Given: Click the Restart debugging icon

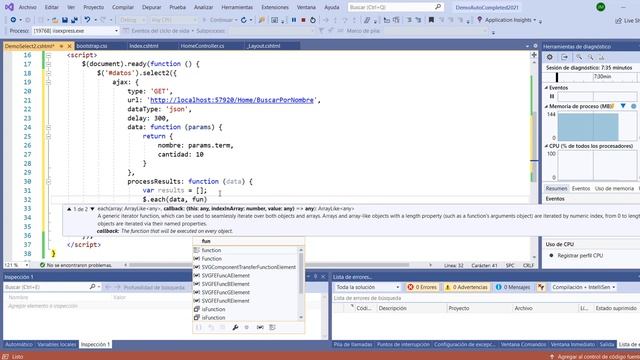Looking at the screenshot, I should click(313, 20).
